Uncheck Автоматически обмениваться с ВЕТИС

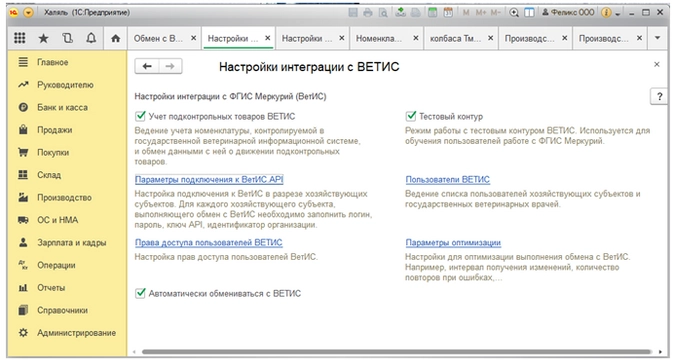[x=140, y=293]
